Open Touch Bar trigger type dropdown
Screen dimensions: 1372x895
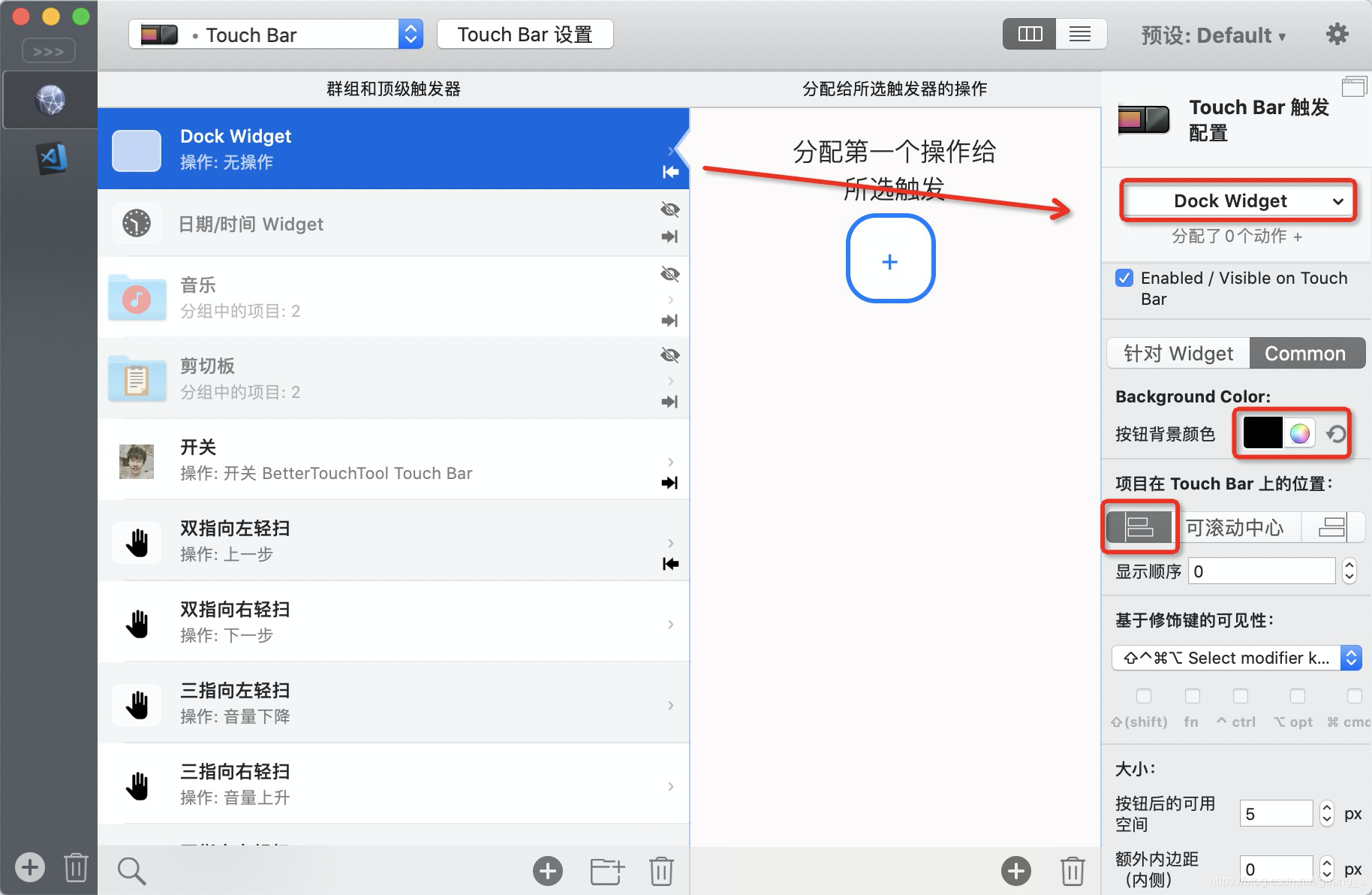tap(276, 35)
